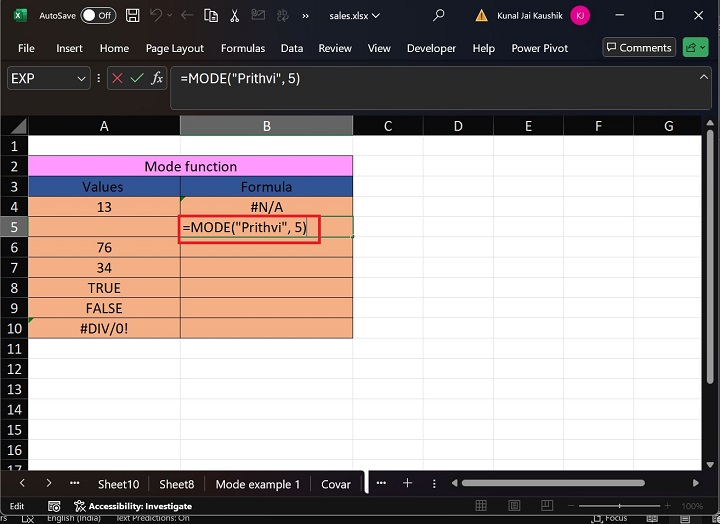The image size is (720, 524).
Task: Switch to Normal view grid icon
Action: pyautogui.click(x=481, y=506)
